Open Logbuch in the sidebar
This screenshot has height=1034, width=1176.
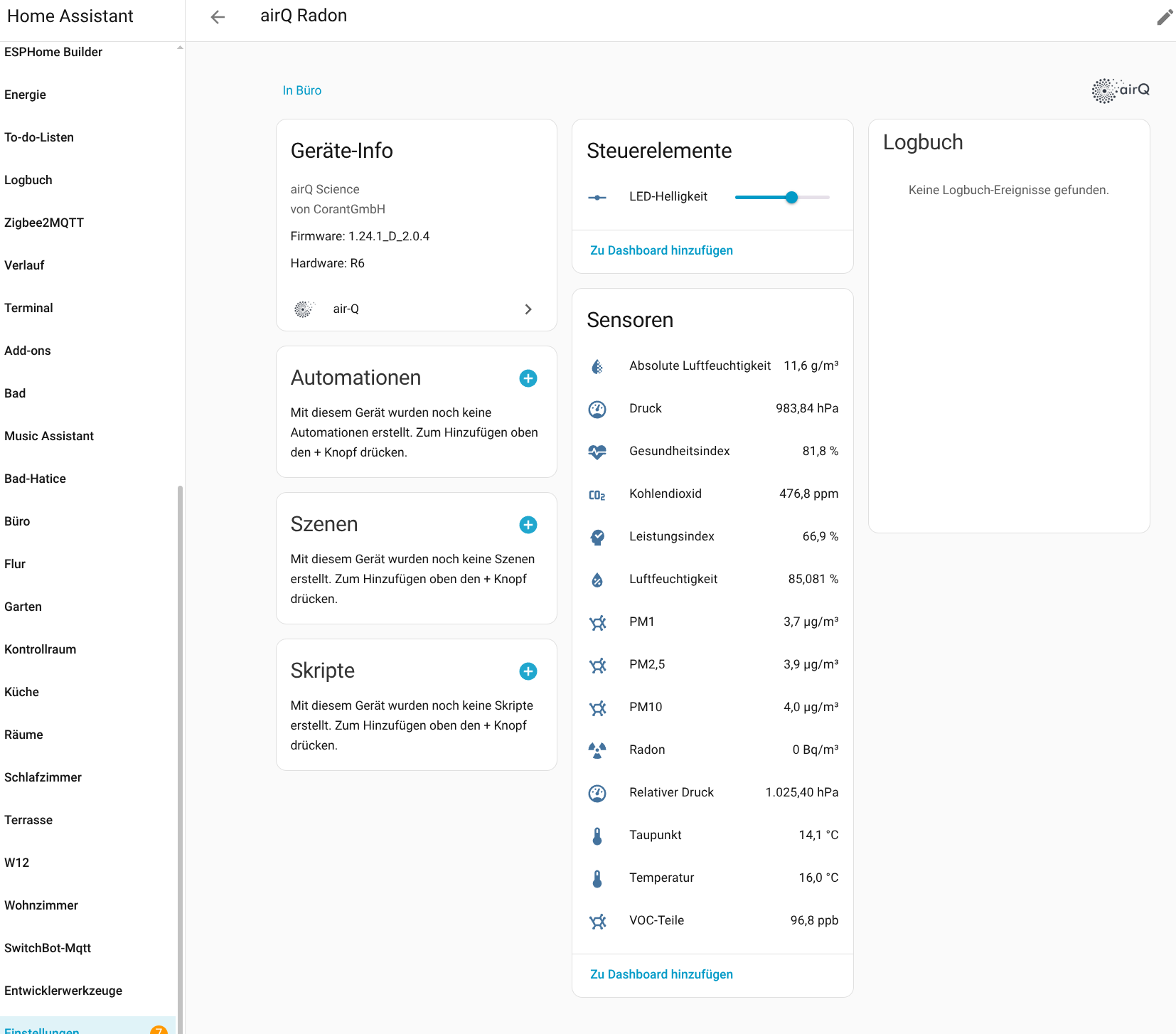click(x=28, y=180)
